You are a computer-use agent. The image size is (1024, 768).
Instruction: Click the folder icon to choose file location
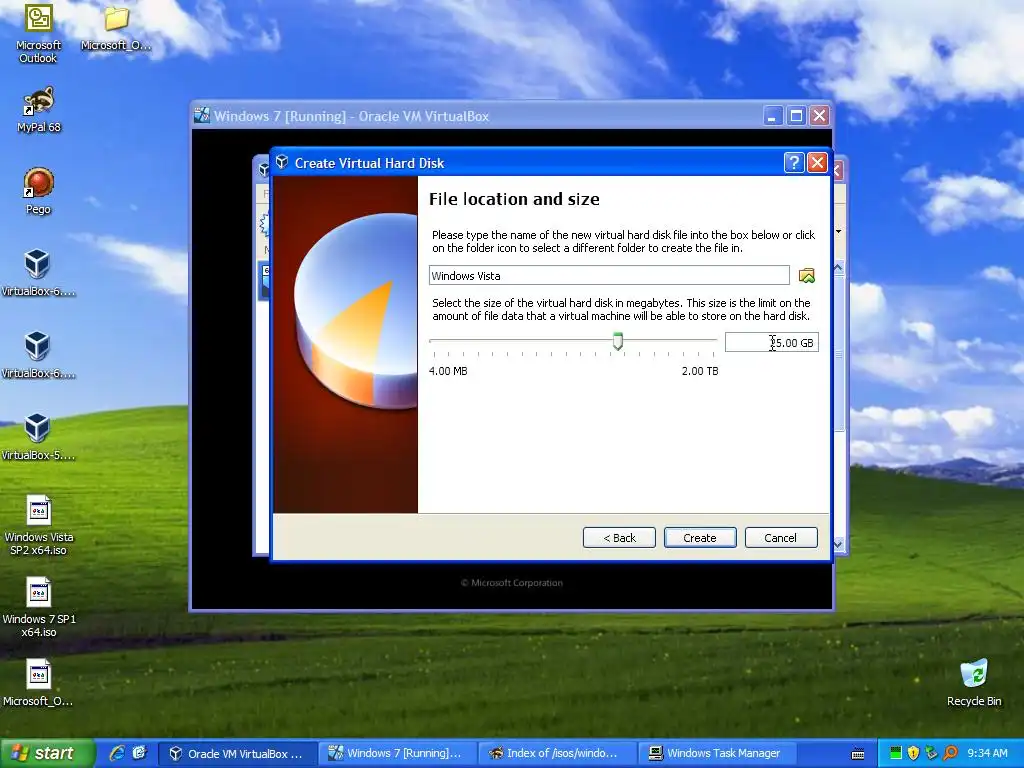807,276
